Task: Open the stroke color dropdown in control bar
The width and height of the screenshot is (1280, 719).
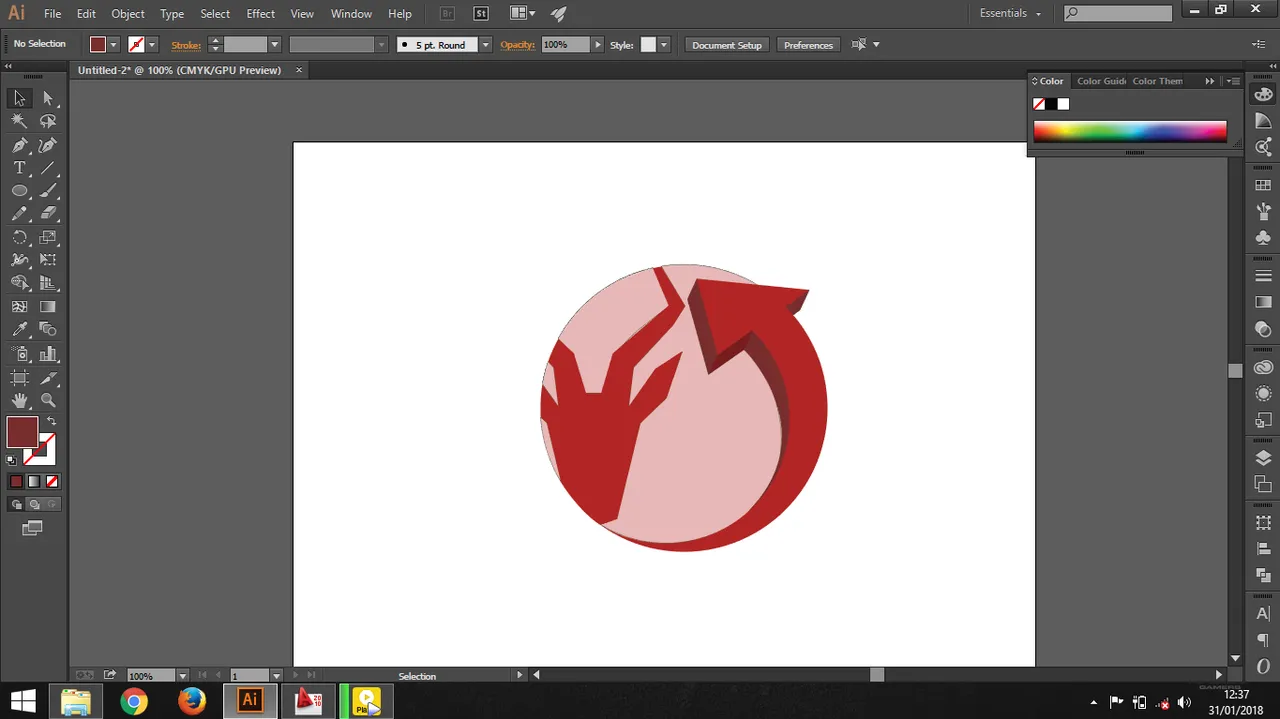Action: [152, 45]
